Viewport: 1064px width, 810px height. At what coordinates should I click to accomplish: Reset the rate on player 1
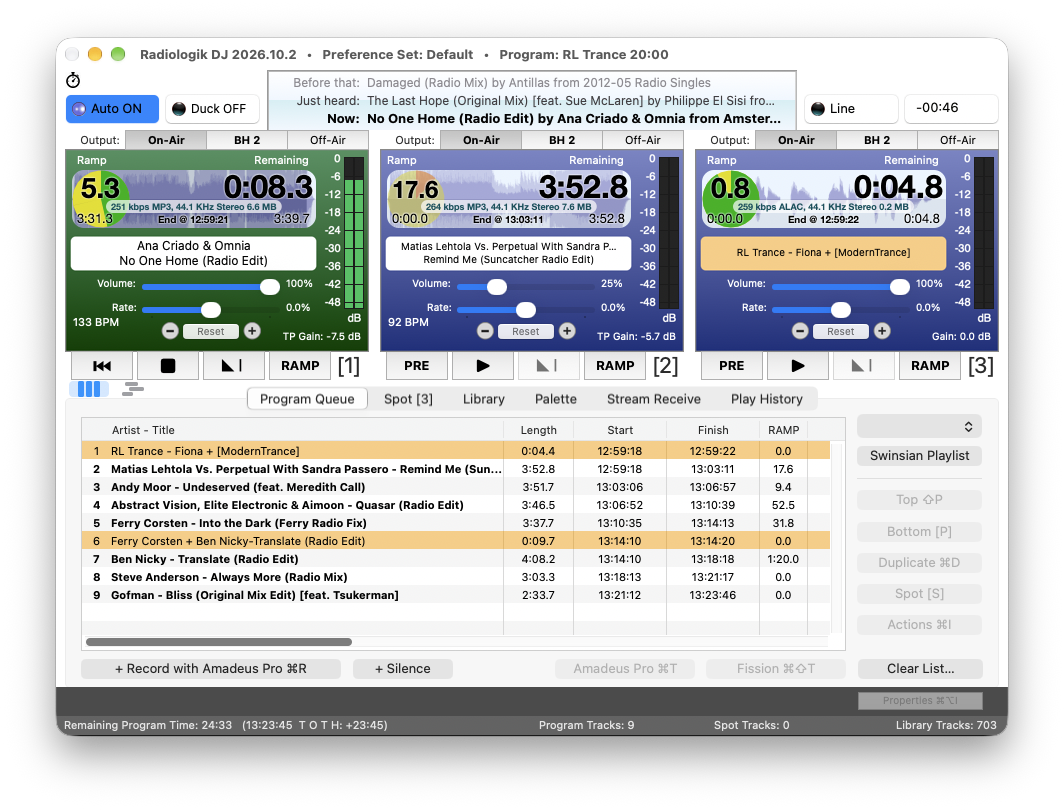210,332
